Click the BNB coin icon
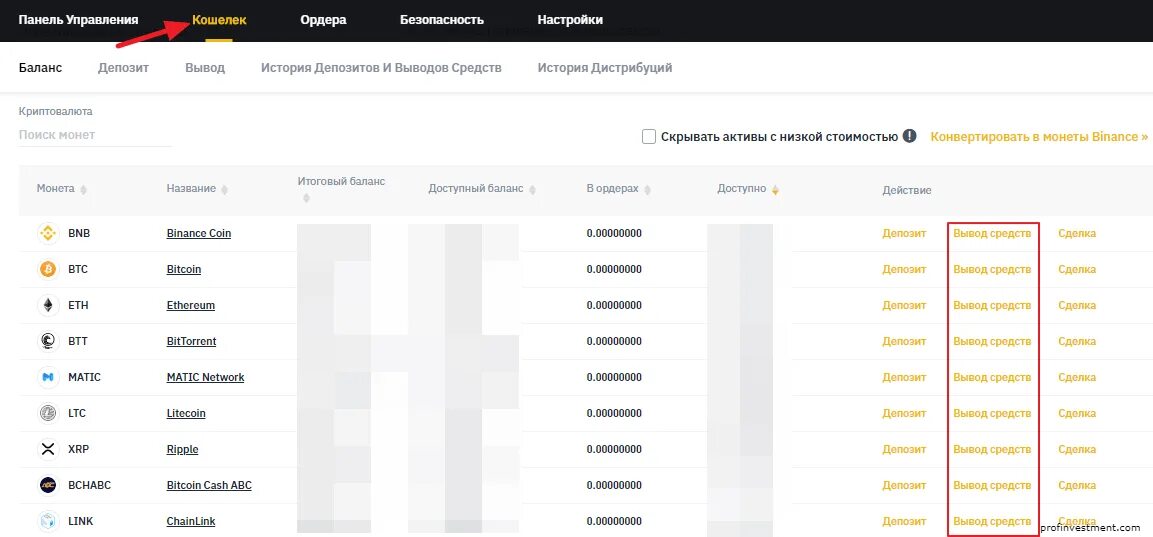The width and height of the screenshot is (1153, 537). click(x=48, y=233)
